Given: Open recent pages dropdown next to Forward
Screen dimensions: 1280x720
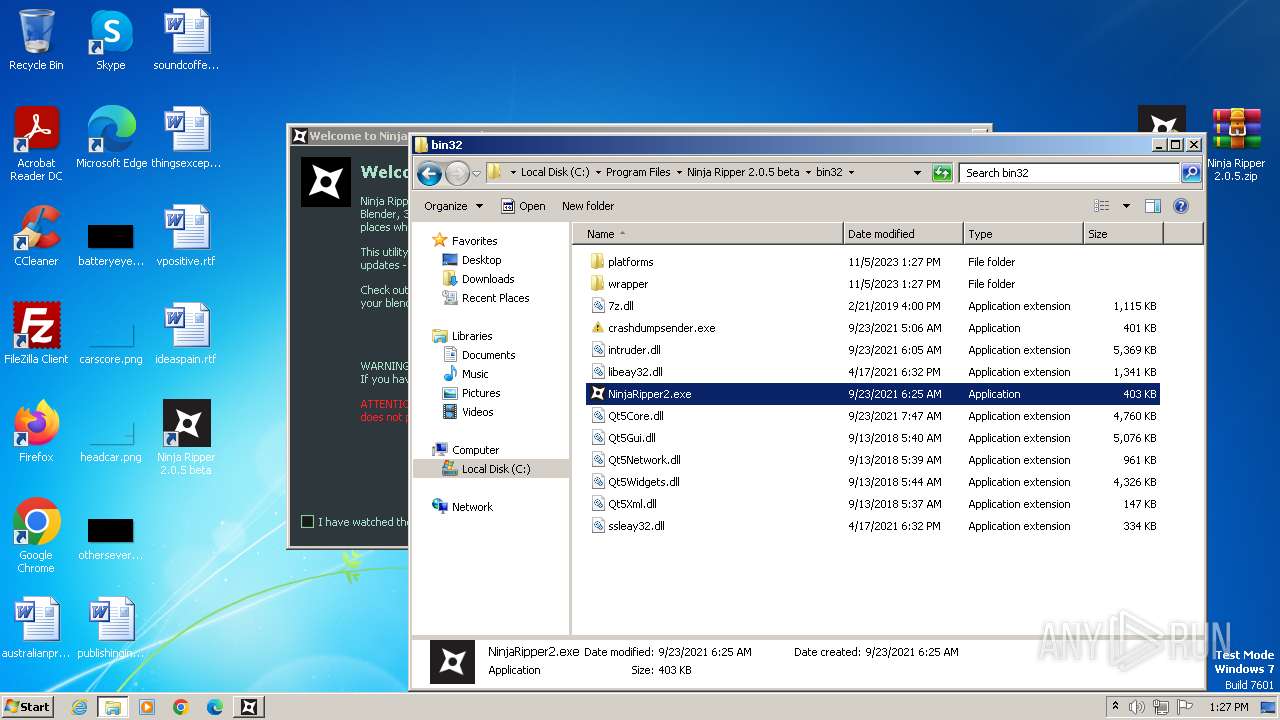Looking at the screenshot, I should point(476,173).
